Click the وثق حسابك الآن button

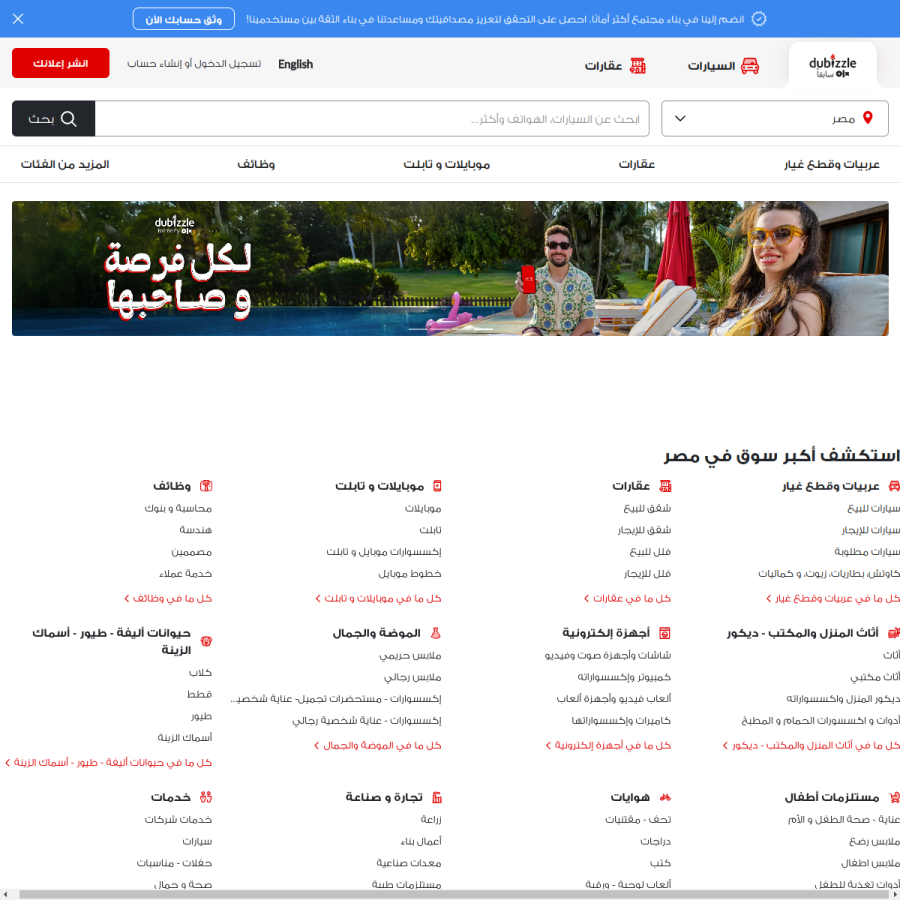(183, 19)
